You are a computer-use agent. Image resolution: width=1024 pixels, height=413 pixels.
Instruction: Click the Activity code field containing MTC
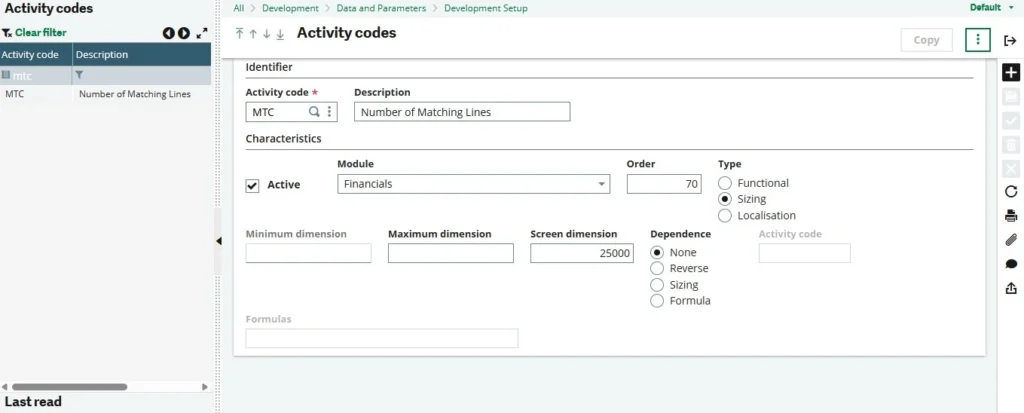[x=291, y=112]
